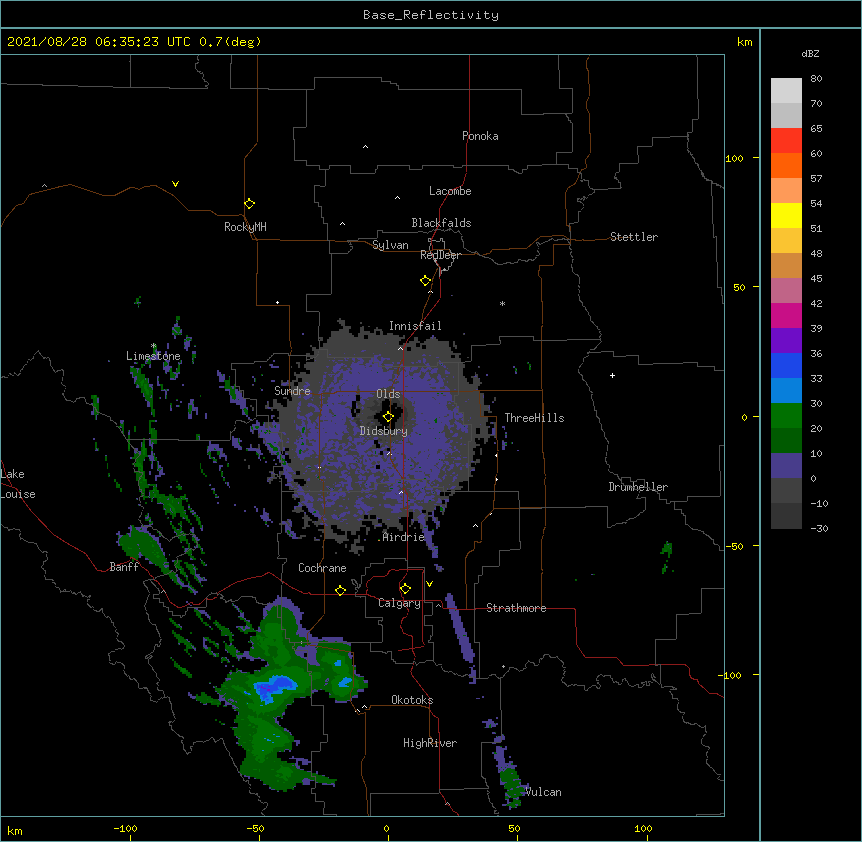Click the 45 value on dBZ legend

[x=816, y=279]
